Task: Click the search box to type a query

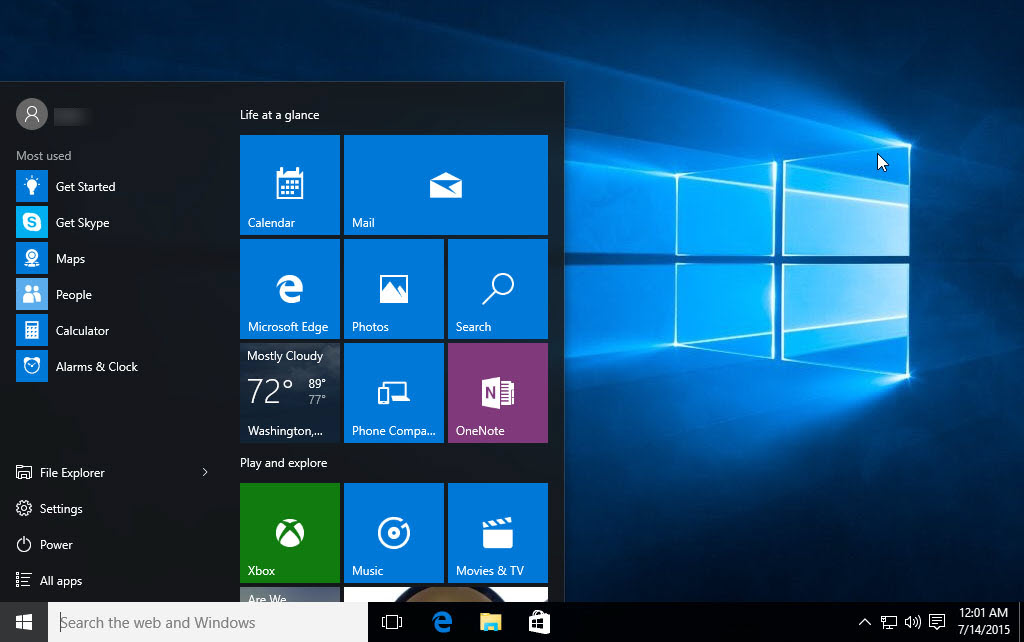Action: click(200, 621)
